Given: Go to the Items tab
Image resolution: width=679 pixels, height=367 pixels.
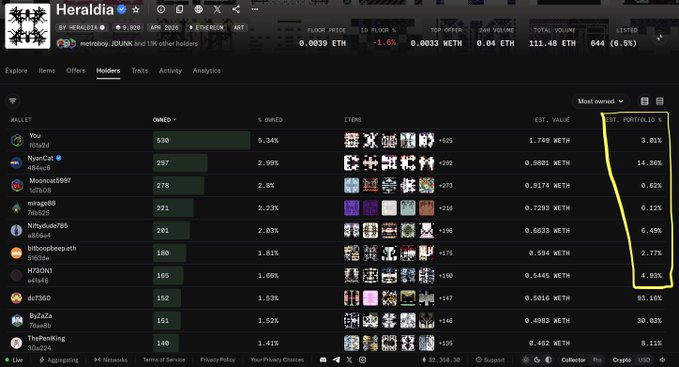Looking at the screenshot, I should [x=47, y=70].
